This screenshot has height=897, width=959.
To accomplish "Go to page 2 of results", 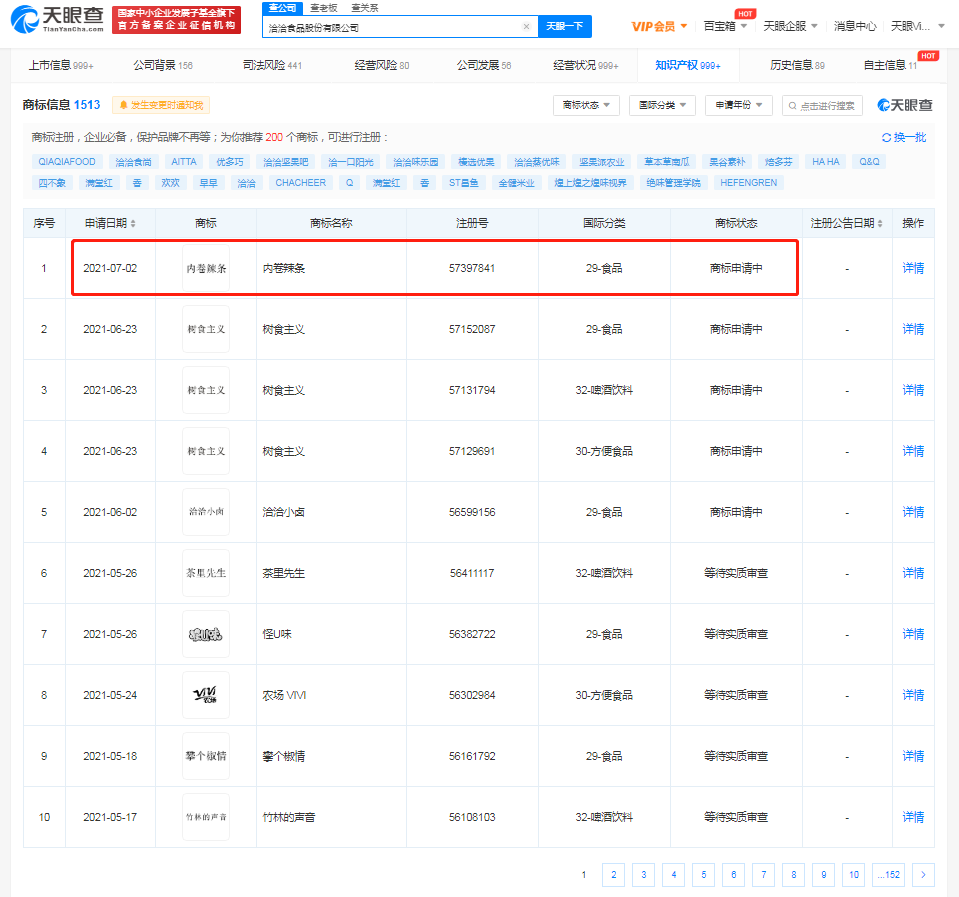I will (x=613, y=874).
